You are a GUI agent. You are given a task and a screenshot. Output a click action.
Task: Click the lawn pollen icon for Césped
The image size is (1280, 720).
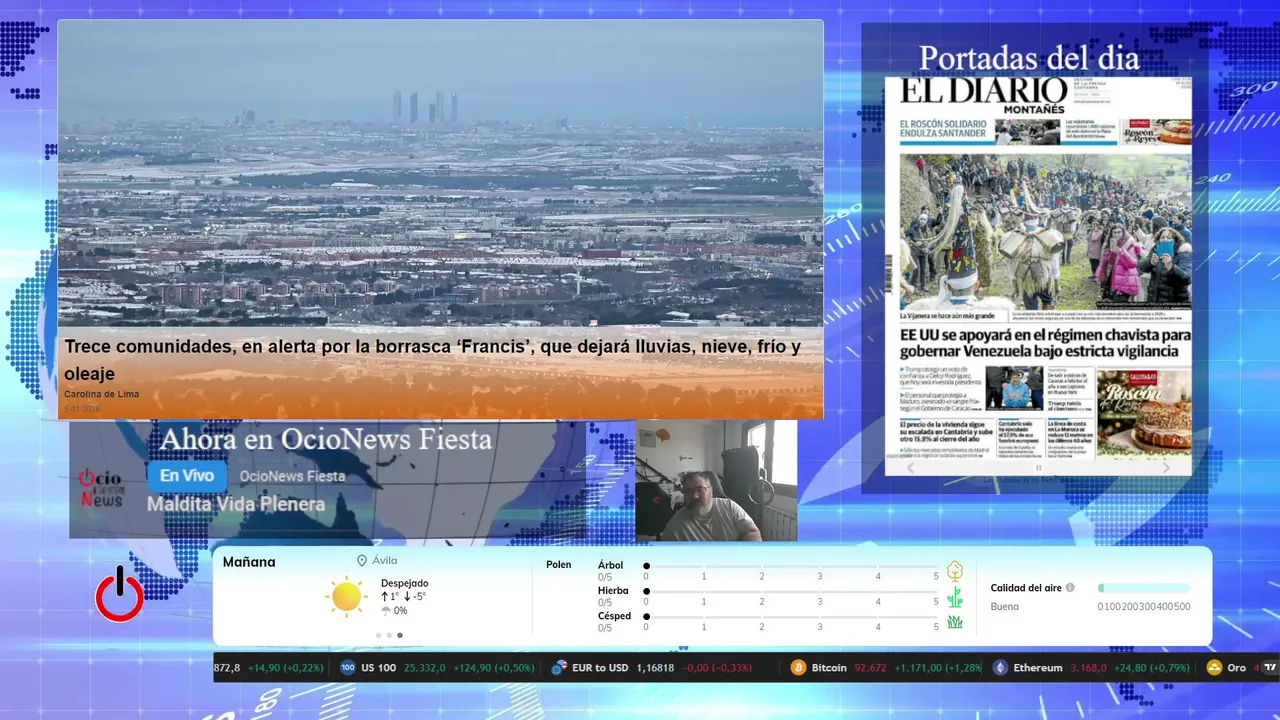click(x=955, y=622)
